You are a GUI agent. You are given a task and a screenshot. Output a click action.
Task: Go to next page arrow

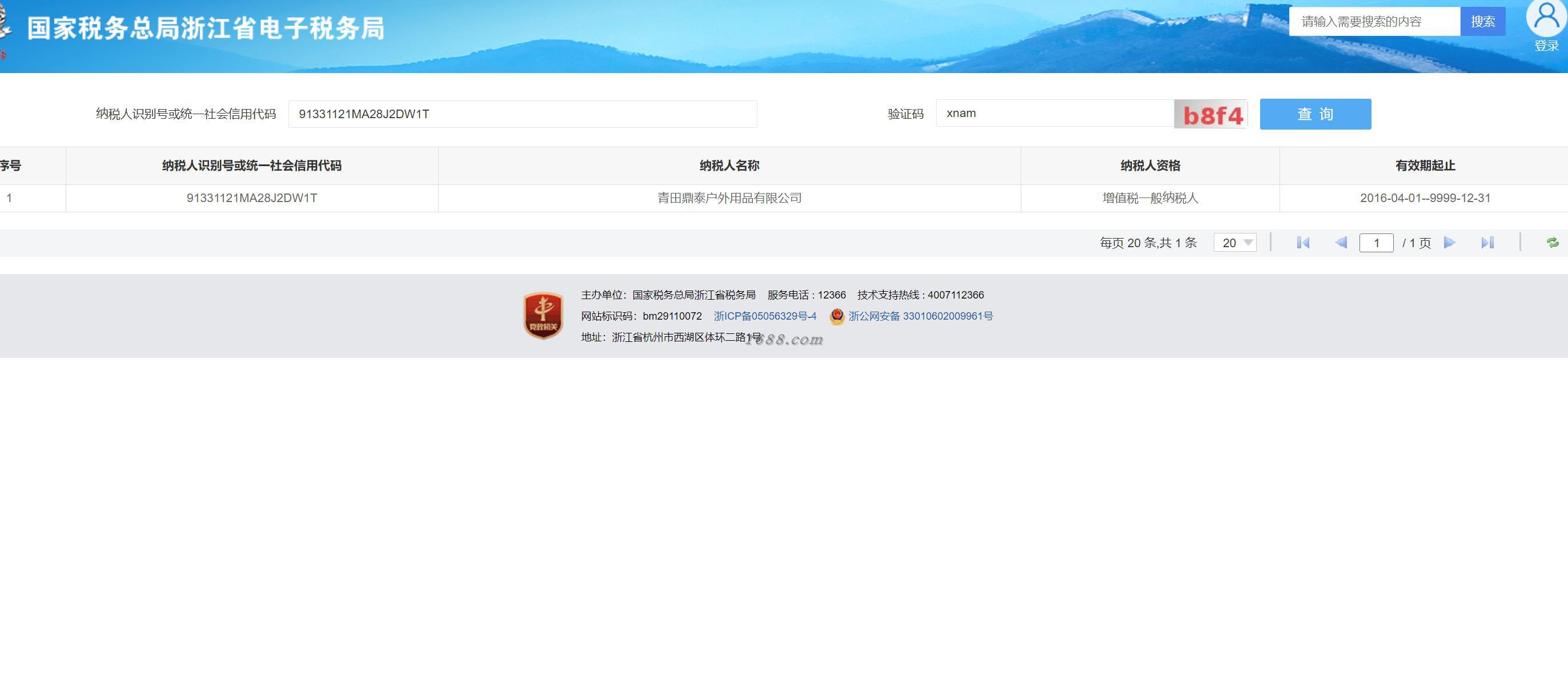pos(1449,243)
